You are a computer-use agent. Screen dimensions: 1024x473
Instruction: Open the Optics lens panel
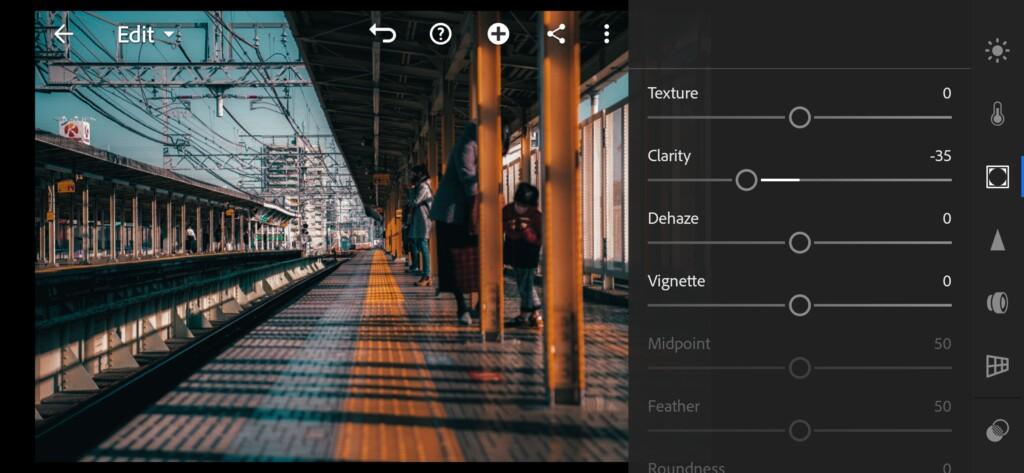pos(997,302)
